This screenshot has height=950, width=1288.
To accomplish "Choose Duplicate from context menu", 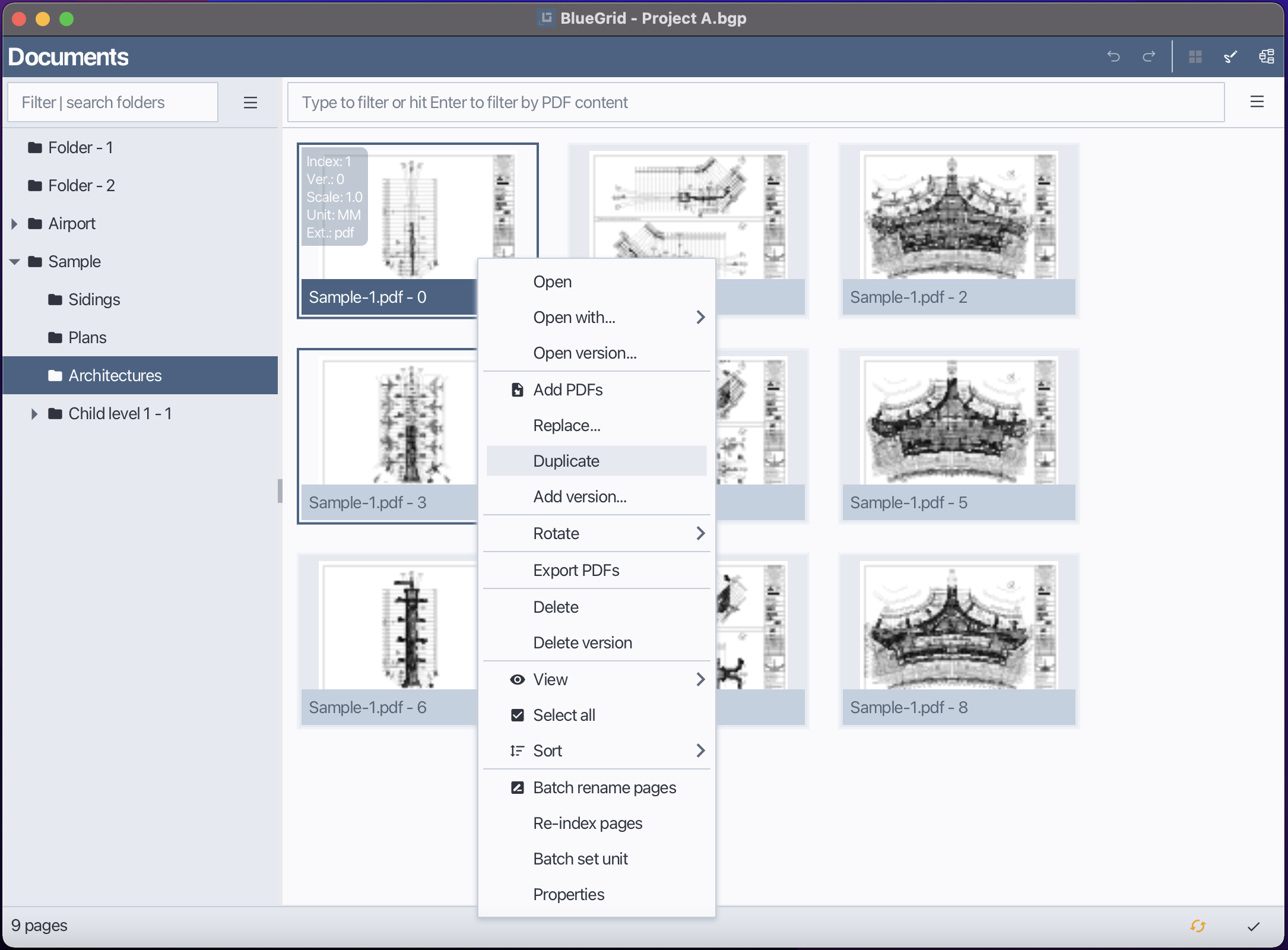I will pyautogui.click(x=566, y=461).
